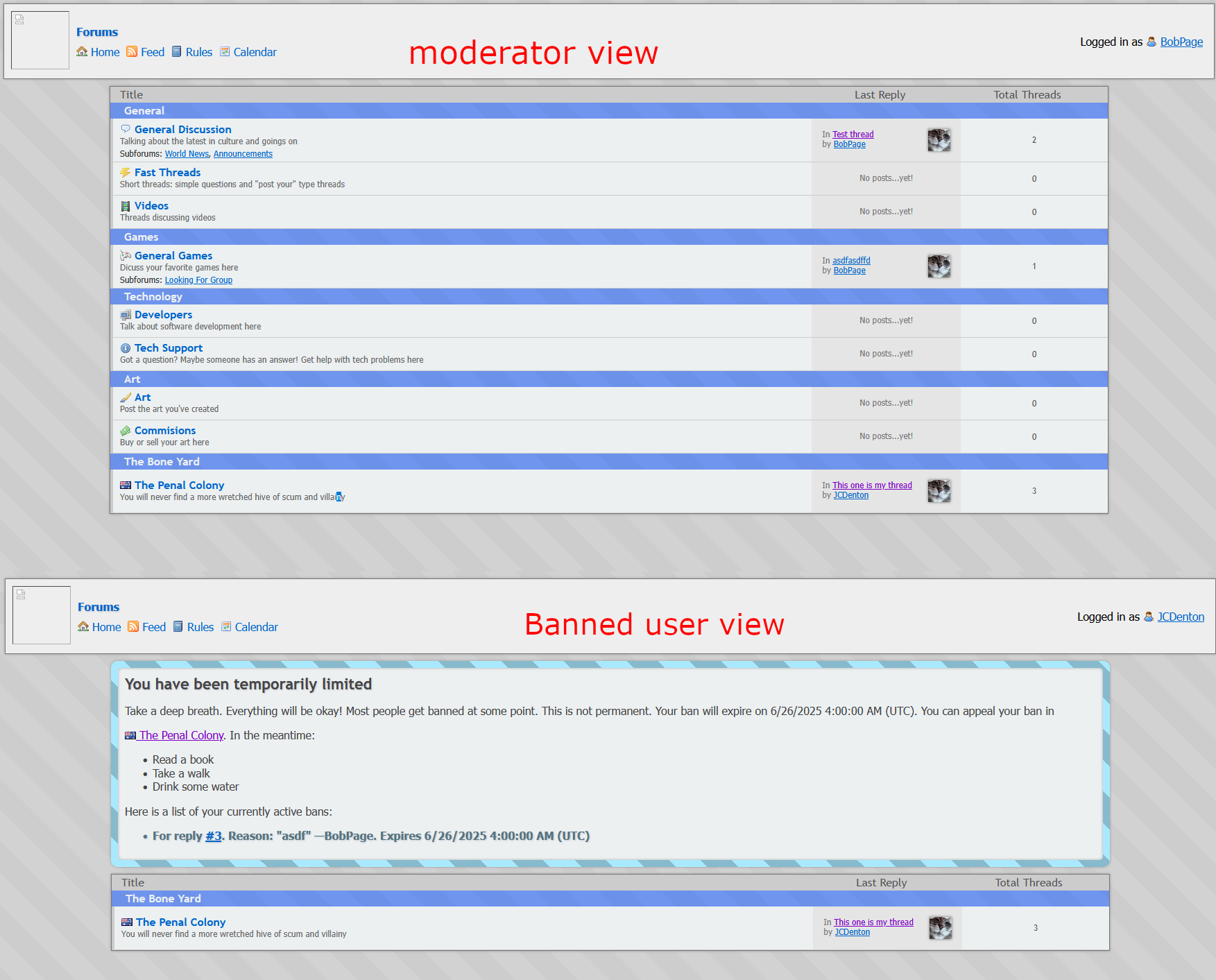The width and height of the screenshot is (1216, 980).
Task: Click the user icon beside JCDenton login
Action: (x=1149, y=617)
